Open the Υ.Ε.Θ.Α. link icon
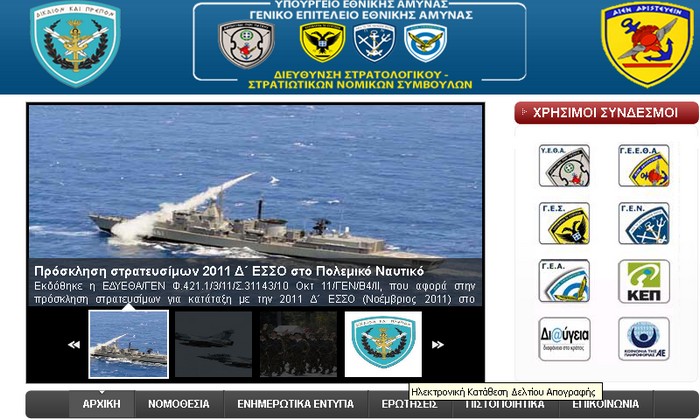 tap(564, 166)
